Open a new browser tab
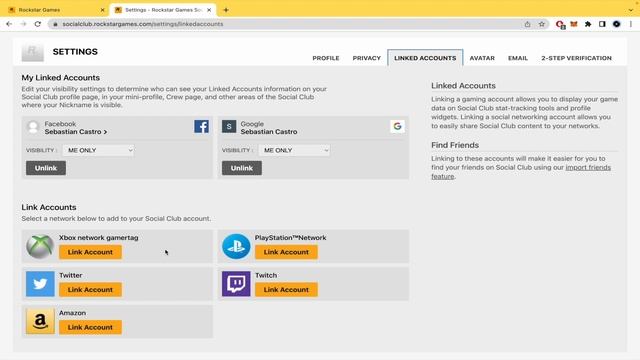 coord(226,10)
